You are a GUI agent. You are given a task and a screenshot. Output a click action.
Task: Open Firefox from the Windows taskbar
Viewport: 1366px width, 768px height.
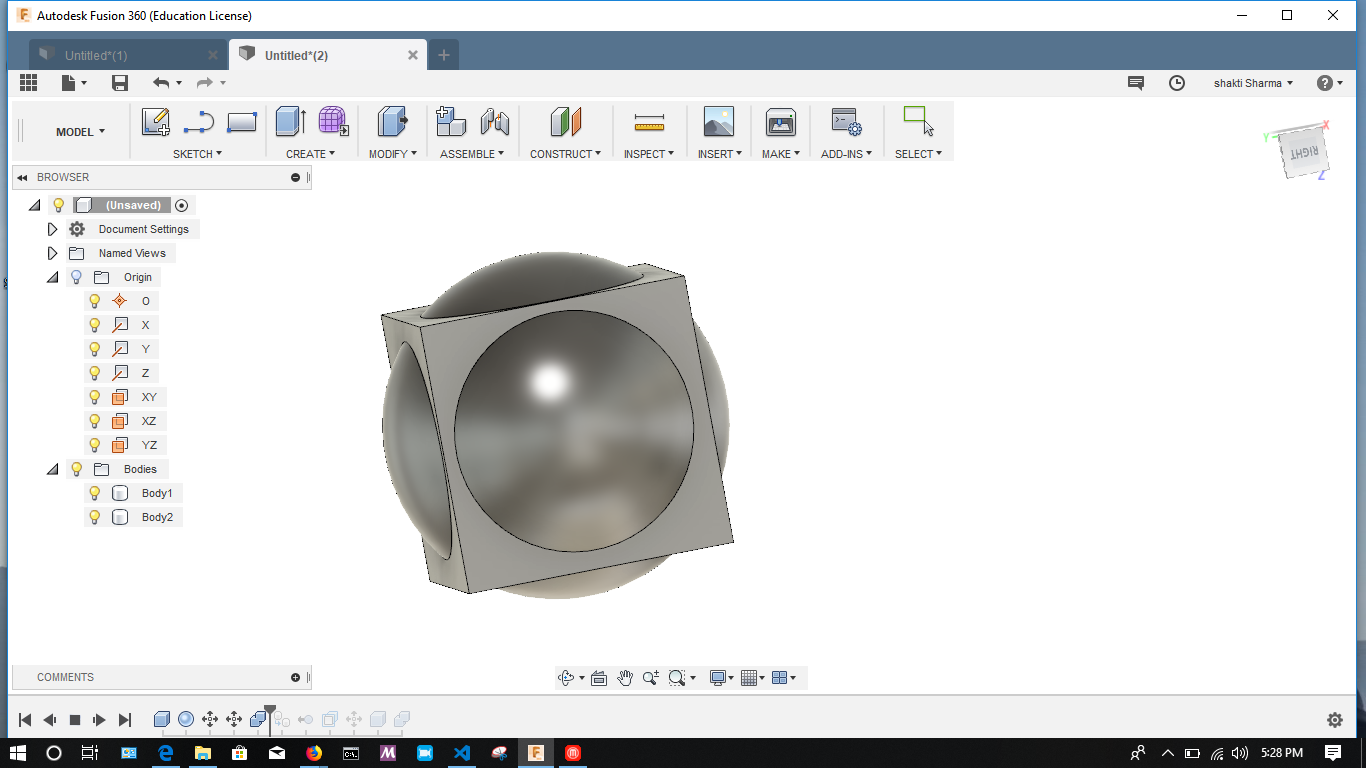tap(314, 752)
